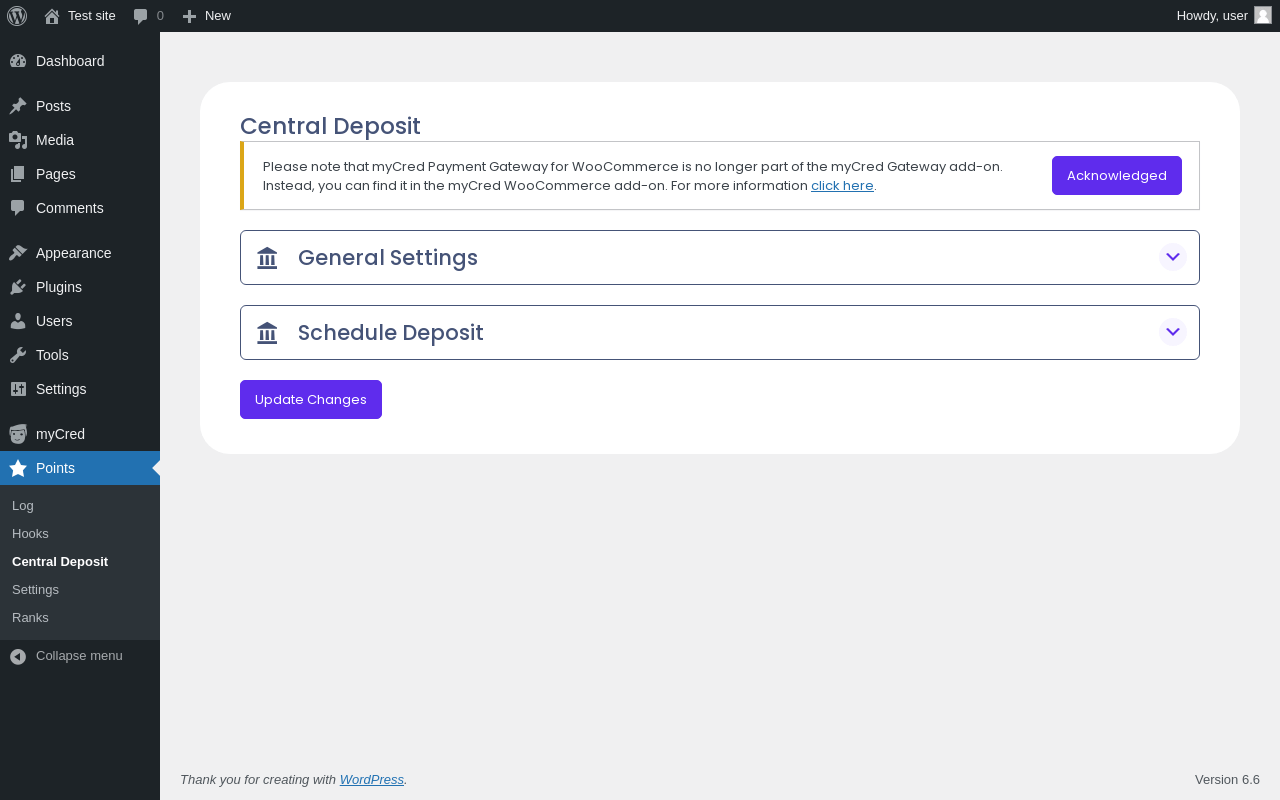
Task: Open the Dashboard menu
Action: point(70,61)
